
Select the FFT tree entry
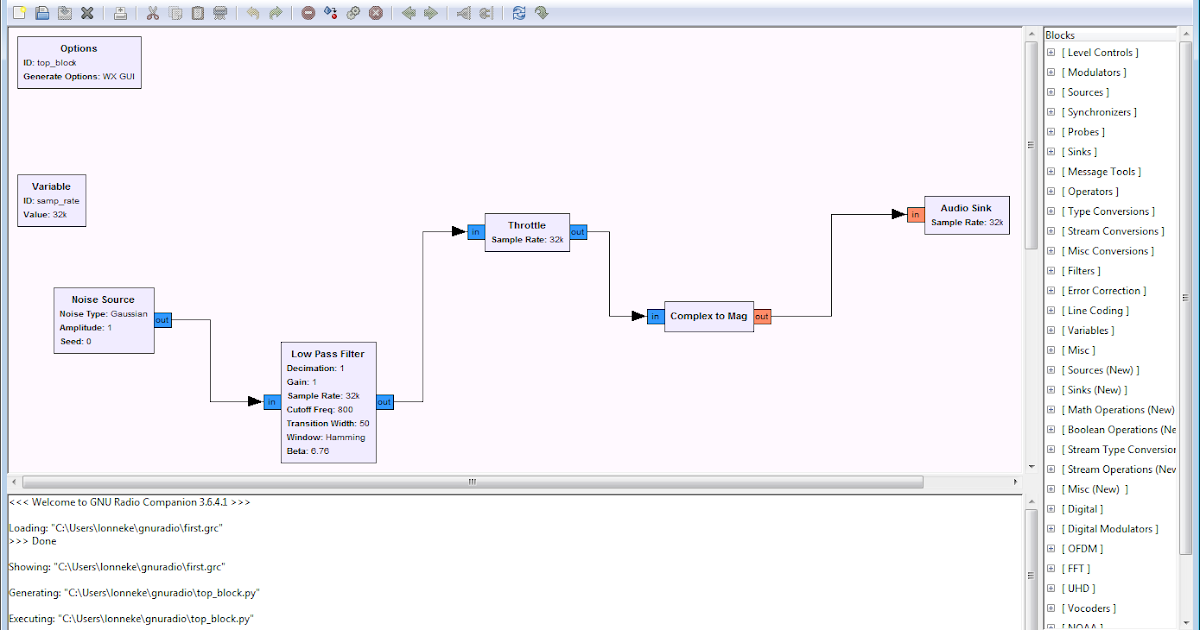(x=1076, y=569)
